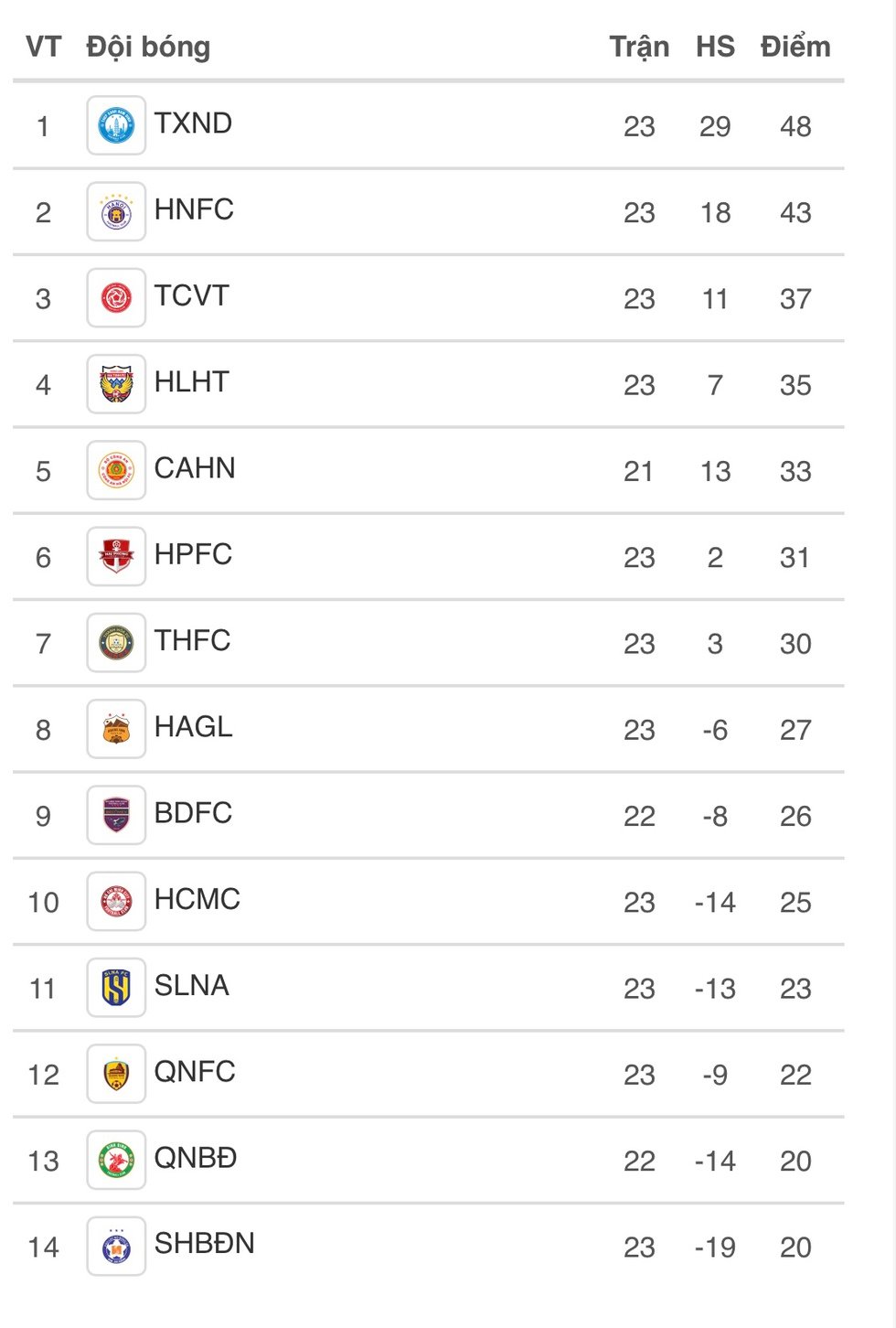
Task: Tap the QNBĐ green round badge
Action: pos(116,1161)
